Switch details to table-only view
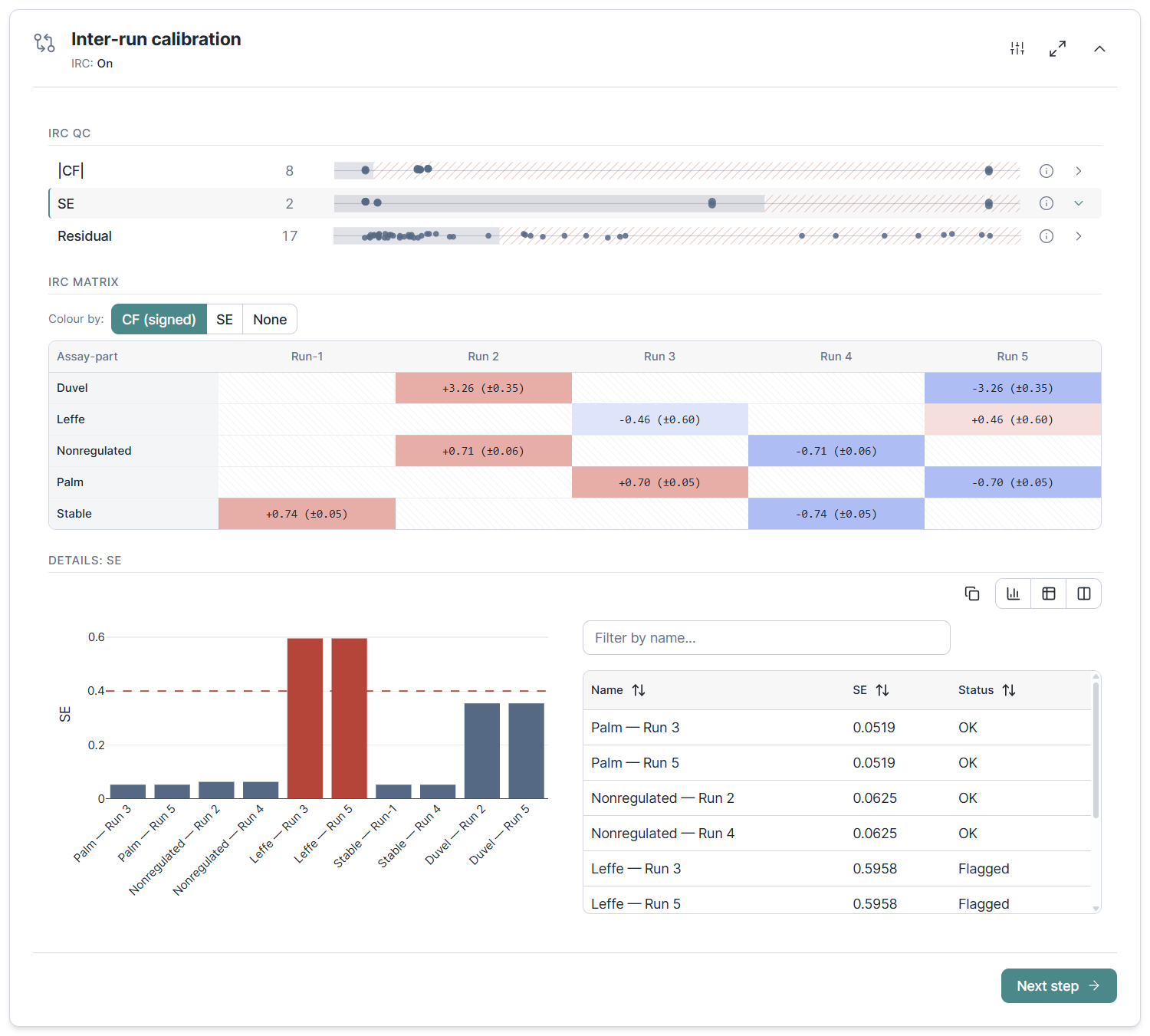 (1049, 594)
